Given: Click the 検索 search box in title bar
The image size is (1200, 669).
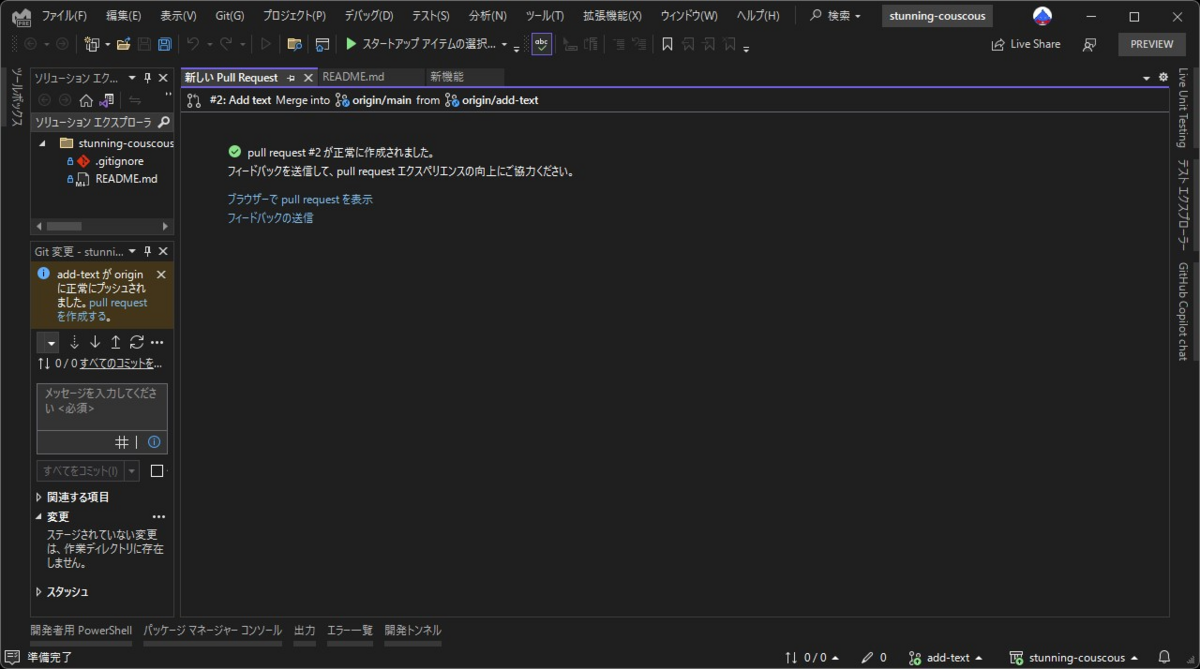Looking at the screenshot, I should tap(837, 16).
